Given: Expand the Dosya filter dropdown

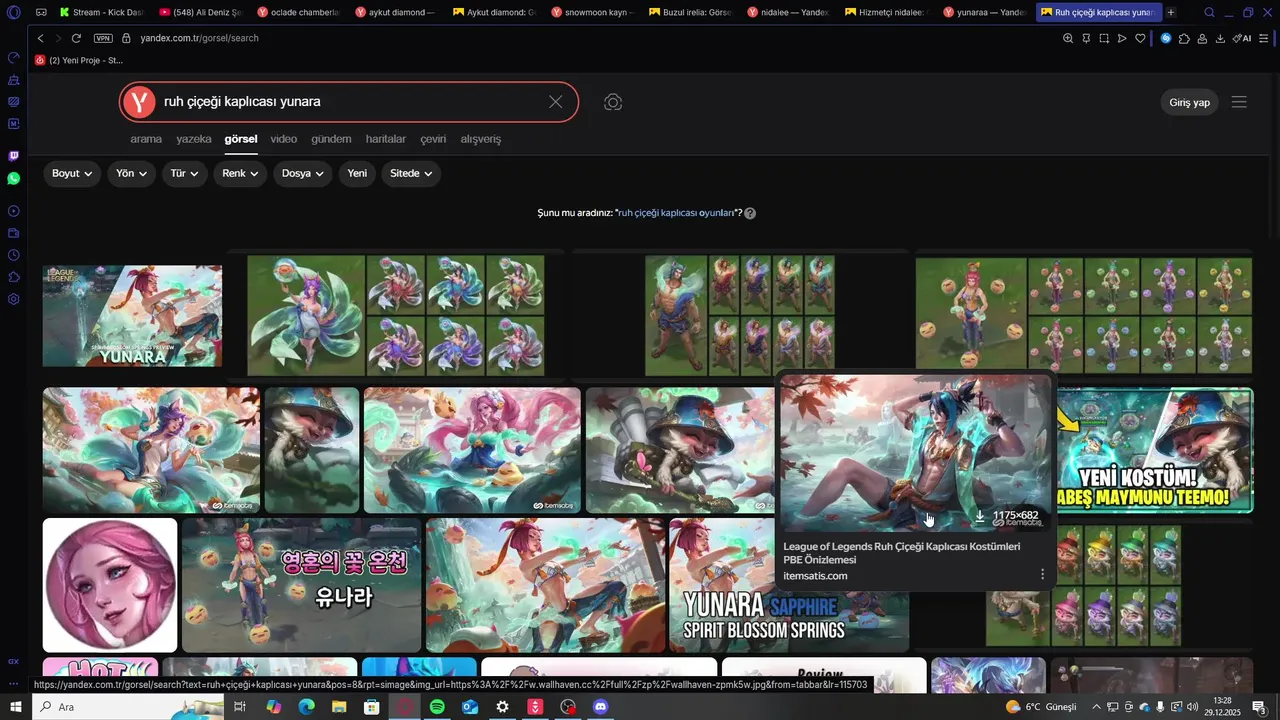Looking at the screenshot, I should (x=302, y=173).
